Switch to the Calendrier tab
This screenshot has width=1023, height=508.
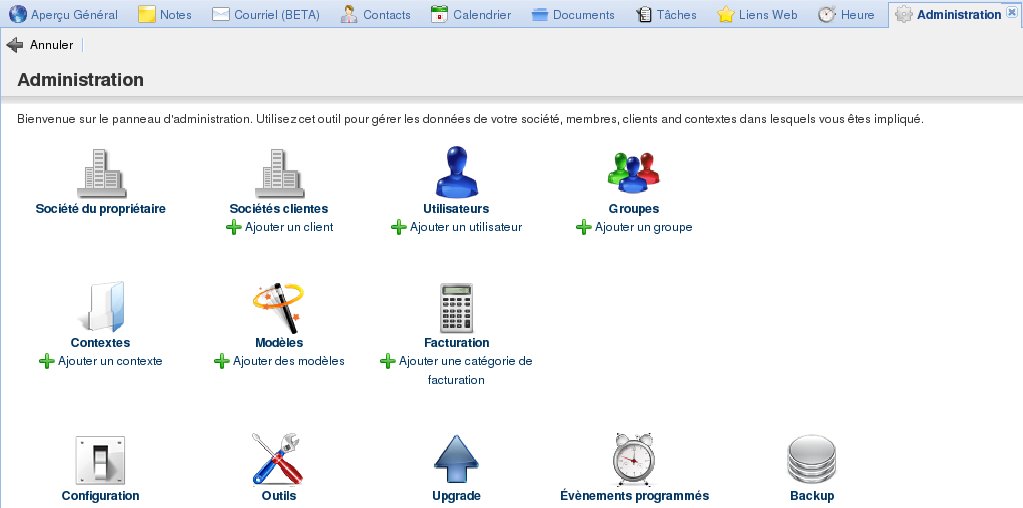pos(470,15)
